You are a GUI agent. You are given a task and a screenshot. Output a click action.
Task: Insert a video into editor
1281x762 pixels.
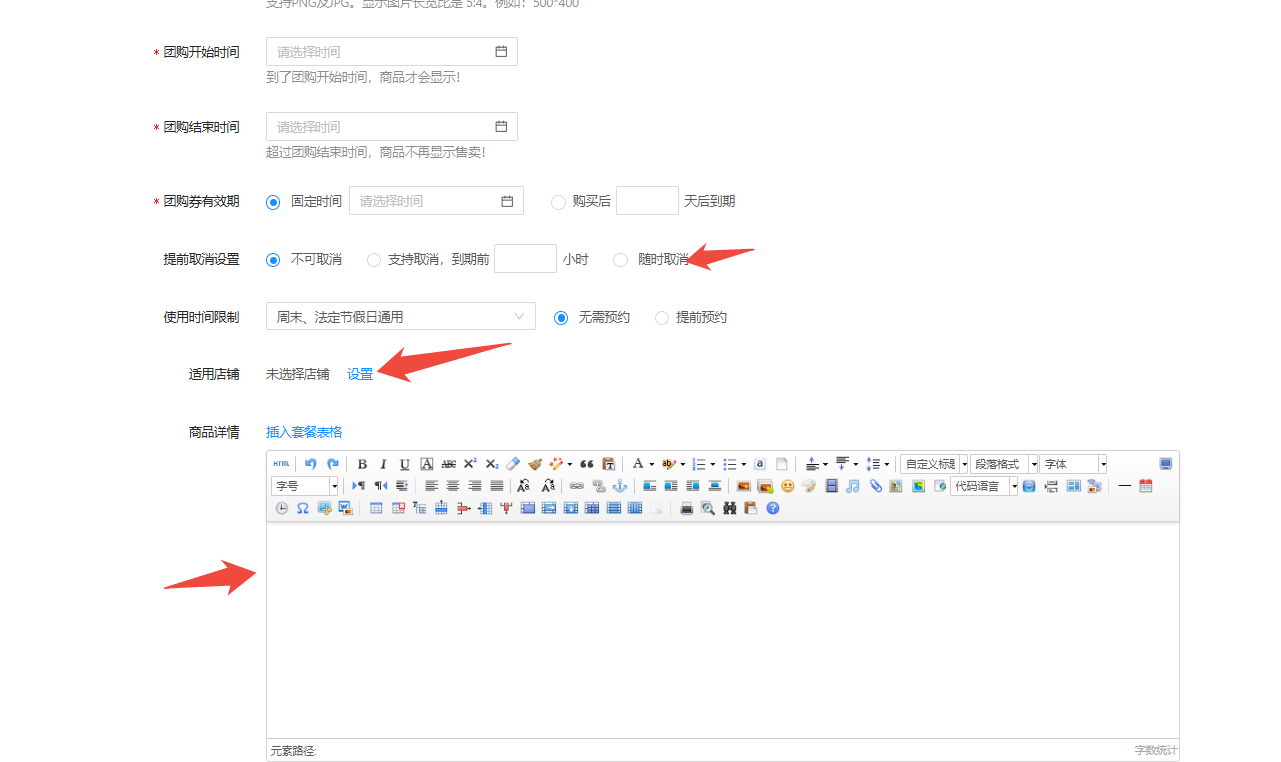click(831, 486)
